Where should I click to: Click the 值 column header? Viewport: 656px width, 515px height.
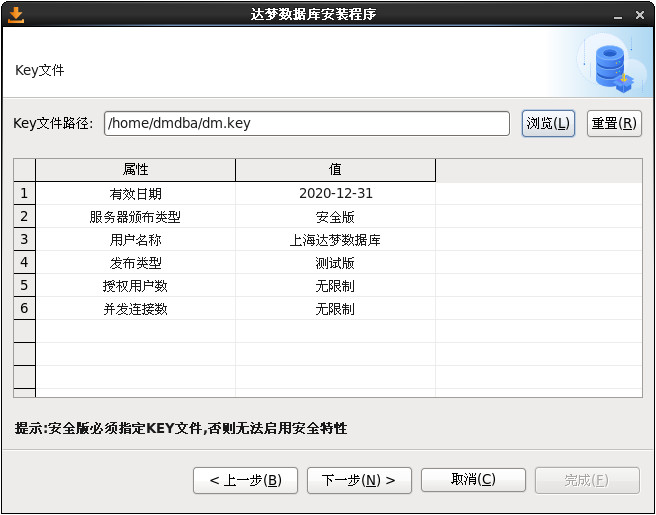click(336, 170)
